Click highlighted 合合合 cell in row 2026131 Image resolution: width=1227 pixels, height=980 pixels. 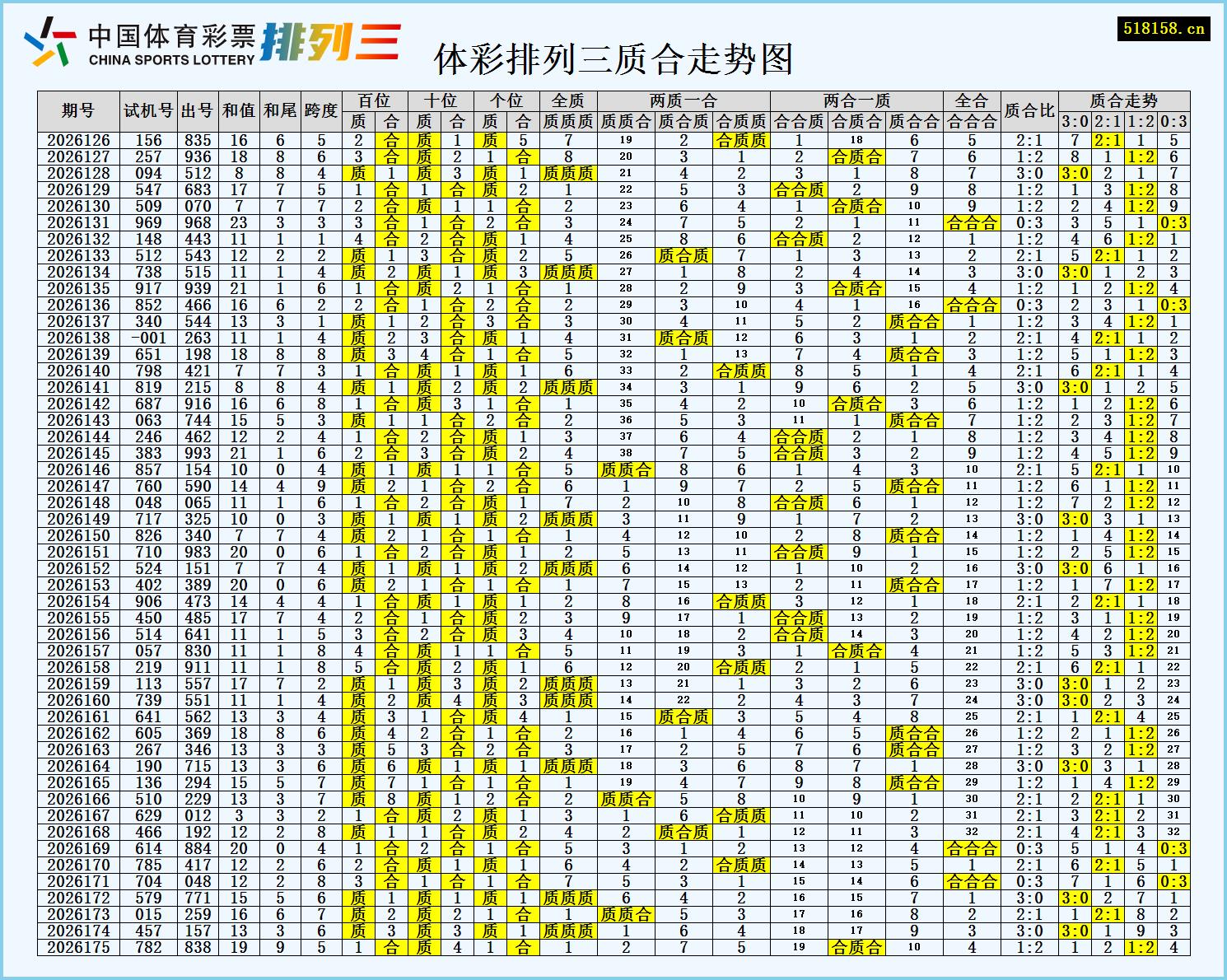[972, 223]
